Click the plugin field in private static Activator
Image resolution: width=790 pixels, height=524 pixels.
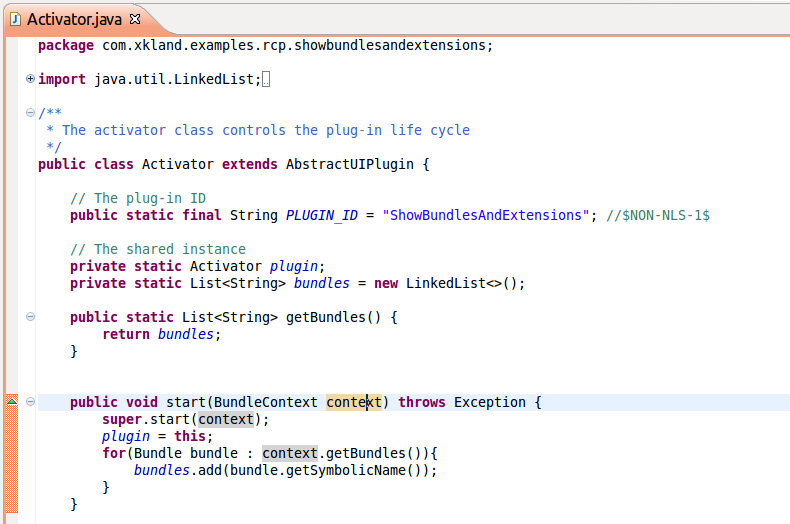294,266
